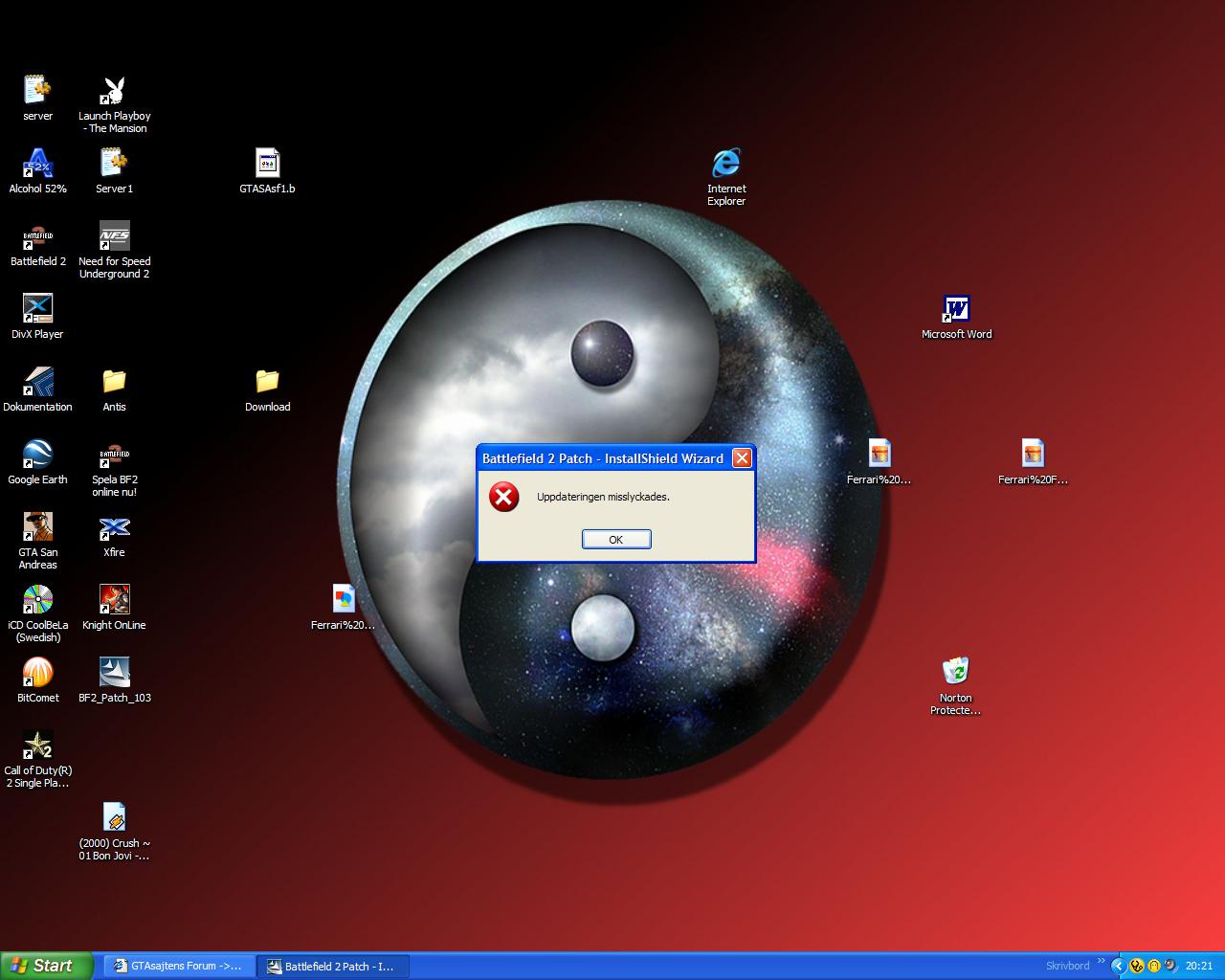Open the Start menu
Screen dimensions: 1225x980
pos(47,966)
